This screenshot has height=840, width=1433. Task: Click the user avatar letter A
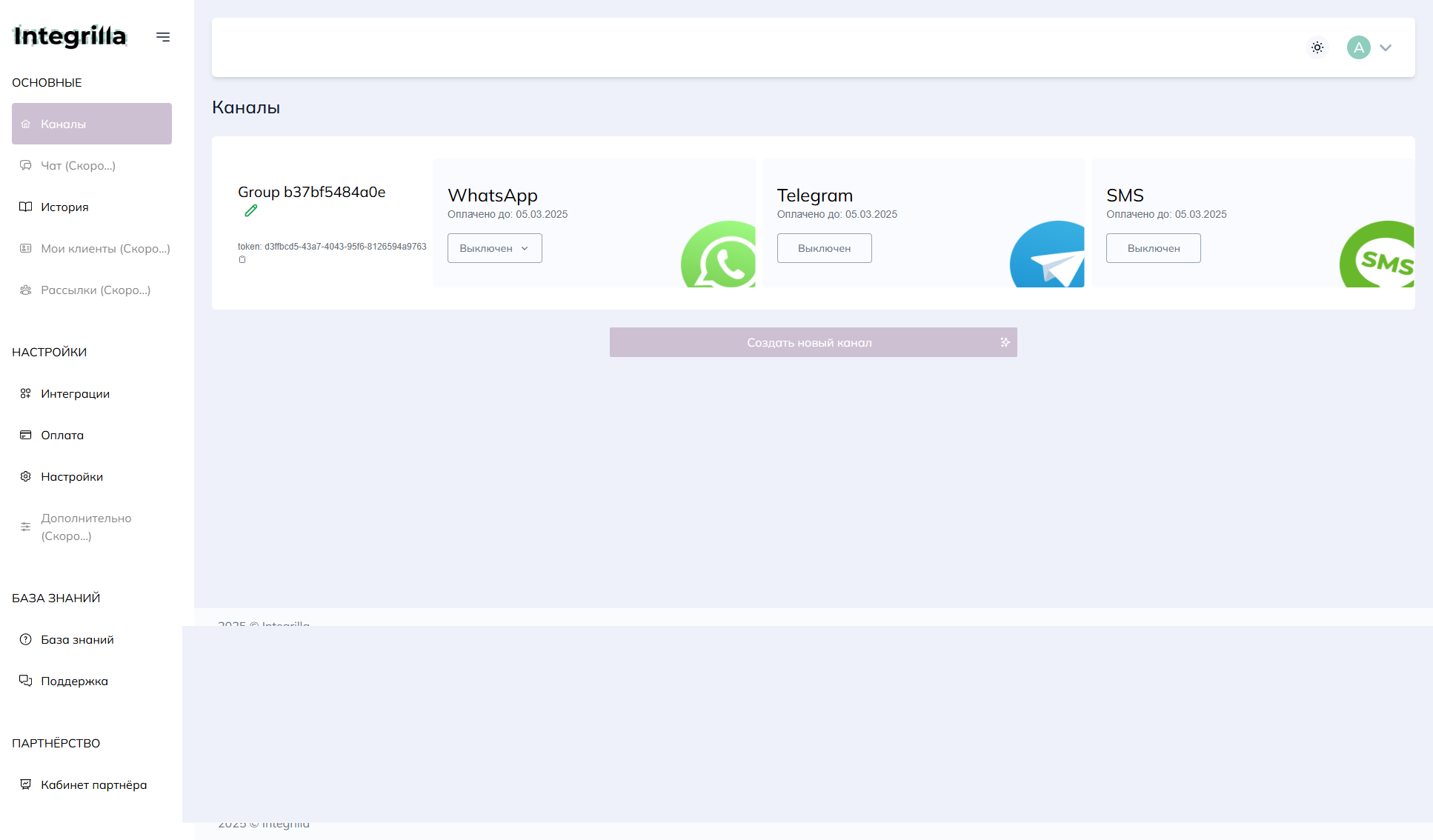point(1358,47)
